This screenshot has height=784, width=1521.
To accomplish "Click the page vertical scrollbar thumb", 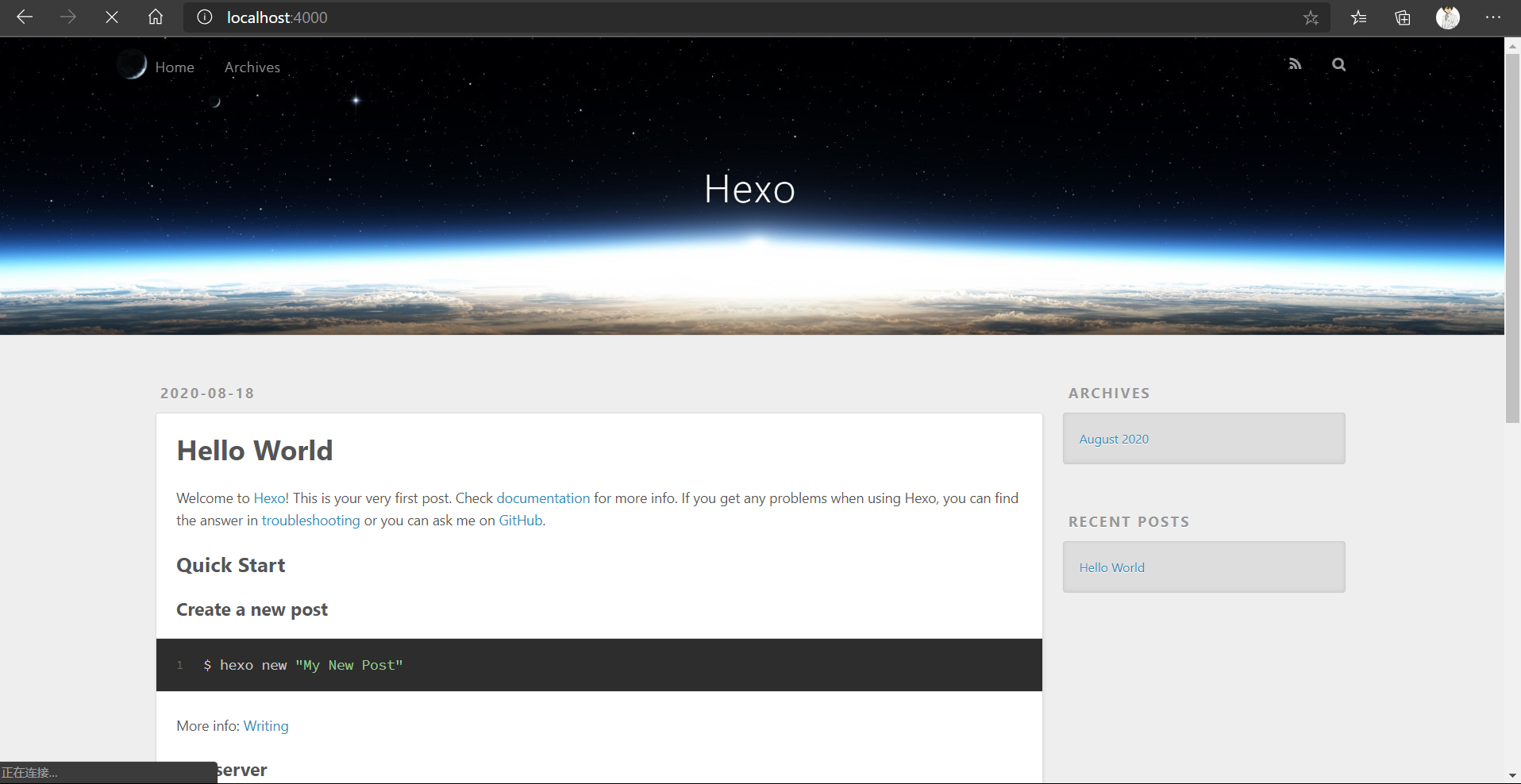I will (x=1512, y=238).
